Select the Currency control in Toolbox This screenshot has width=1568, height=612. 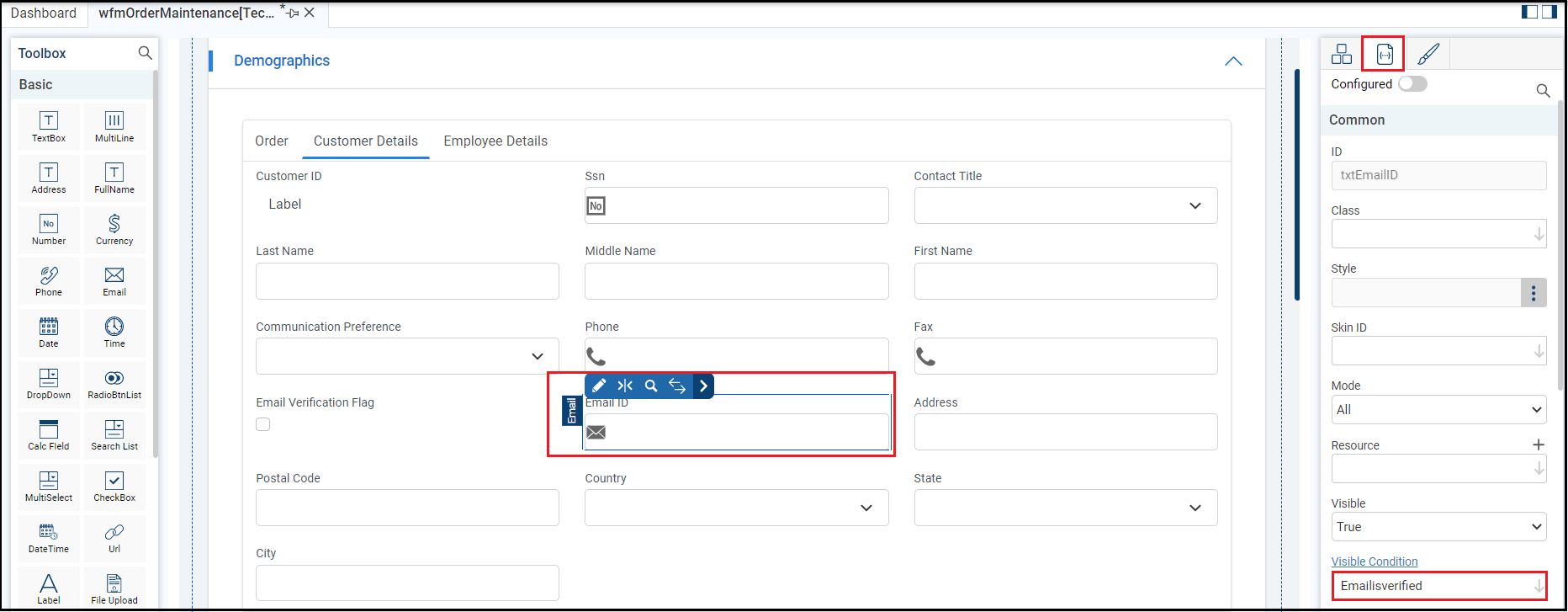114,229
